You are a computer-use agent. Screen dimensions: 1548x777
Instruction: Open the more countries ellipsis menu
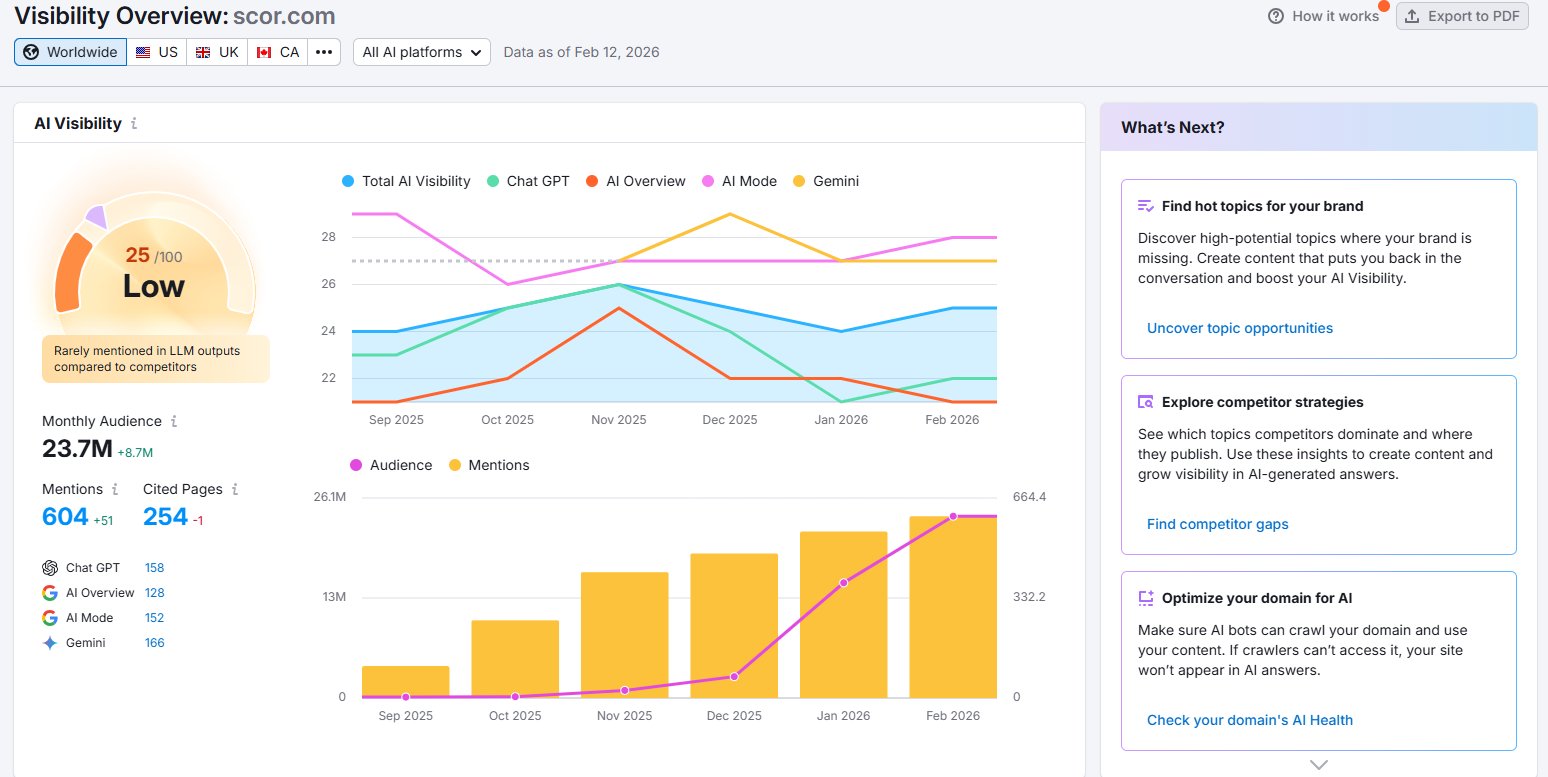click(x=323, y=52)
